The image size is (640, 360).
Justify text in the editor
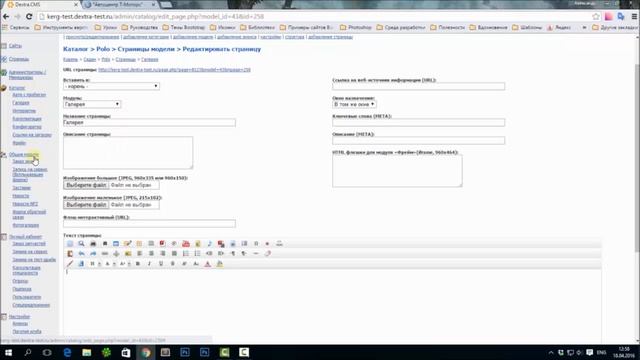point(174,253)
